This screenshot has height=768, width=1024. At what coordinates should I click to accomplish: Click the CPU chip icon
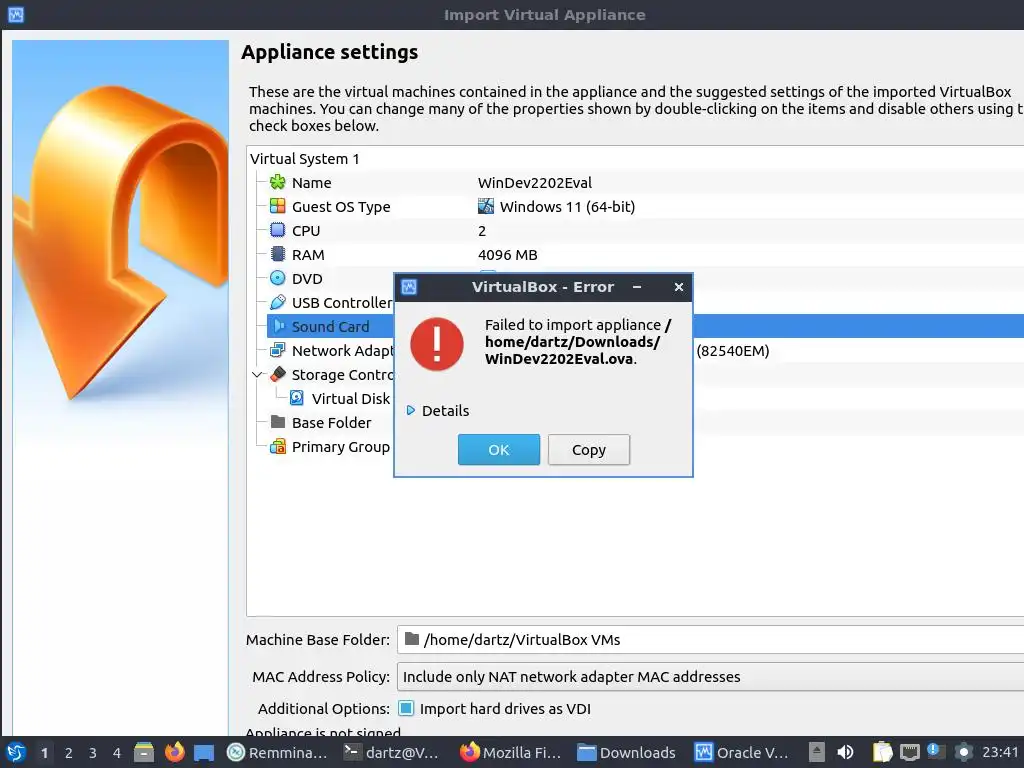(278, 230)
